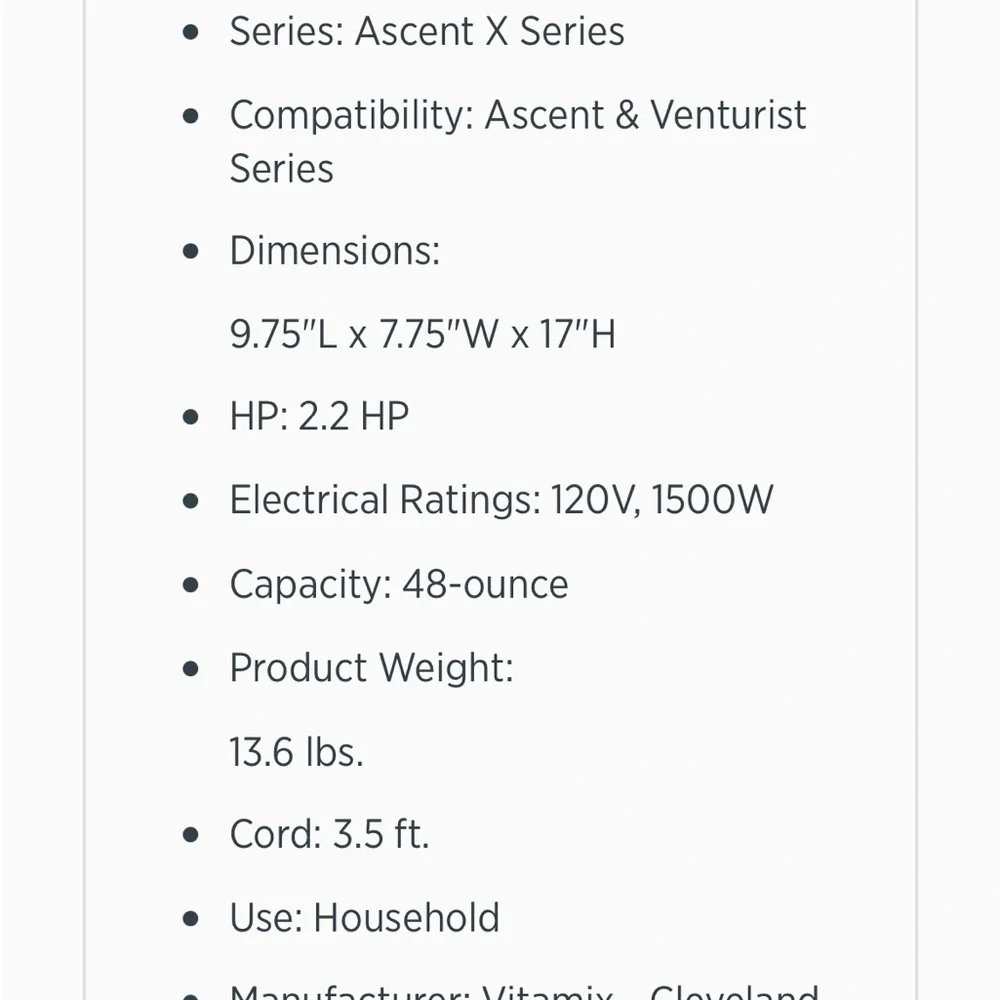Image resolution: width=1000 pixels, height=1000 pixels.
Task: Click the "Series: Ascent X Series" line
Action: (x=427, y=32)
